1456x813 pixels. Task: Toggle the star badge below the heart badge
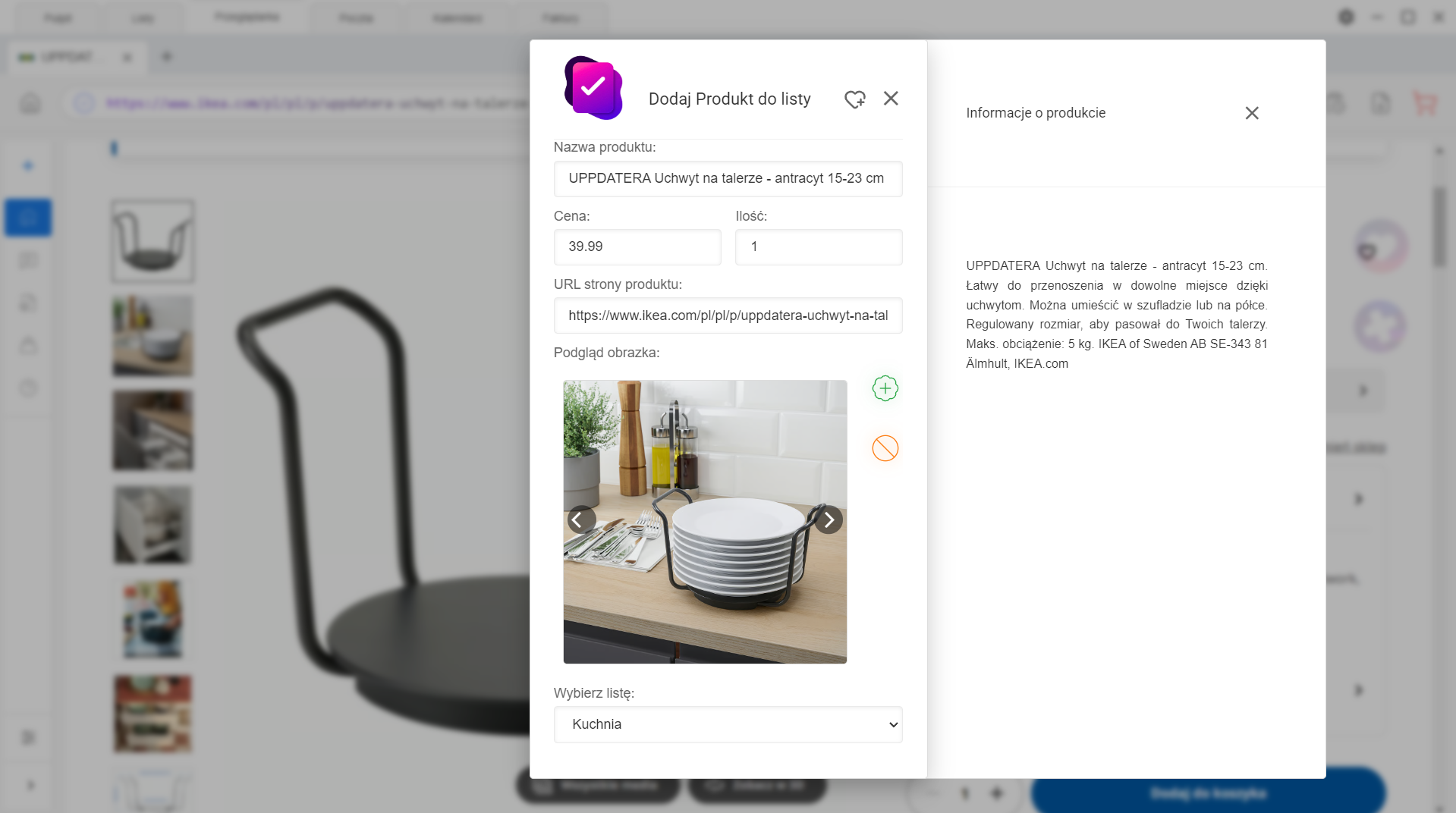pyautogui.click(x=1381, y=326)
